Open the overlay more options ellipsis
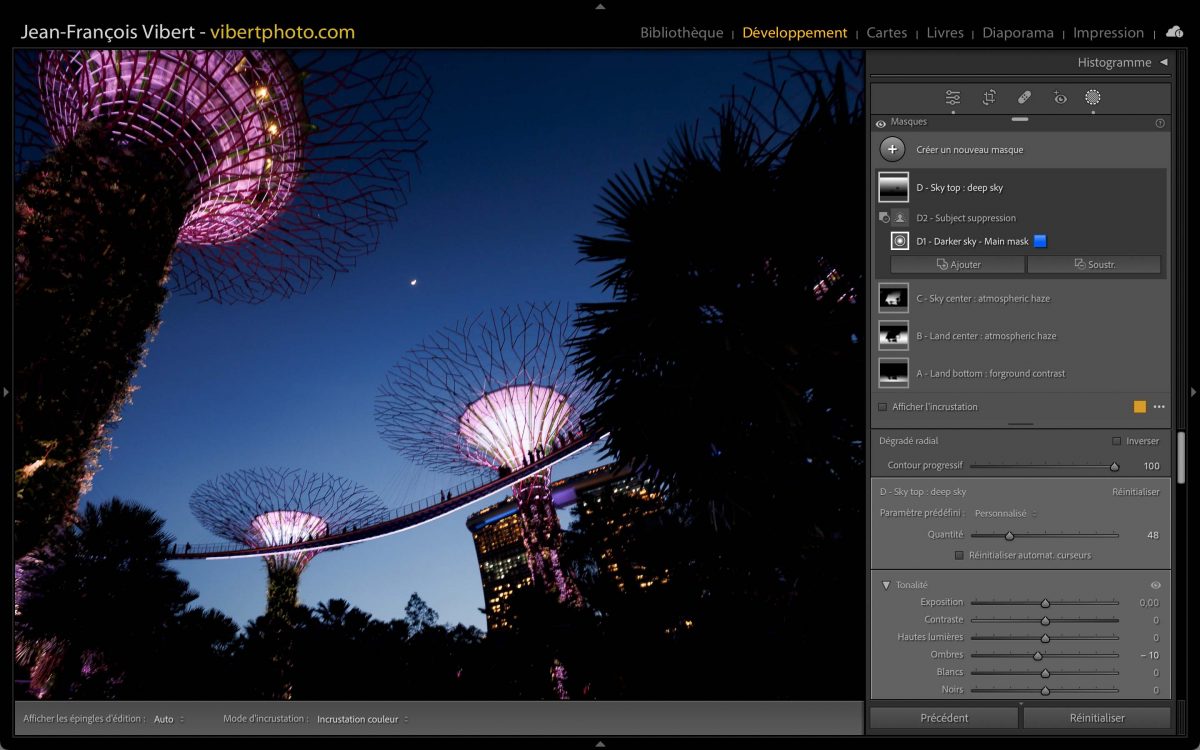The width and height of the screenshot is (1200, 750). click(x=1159, y=407)
